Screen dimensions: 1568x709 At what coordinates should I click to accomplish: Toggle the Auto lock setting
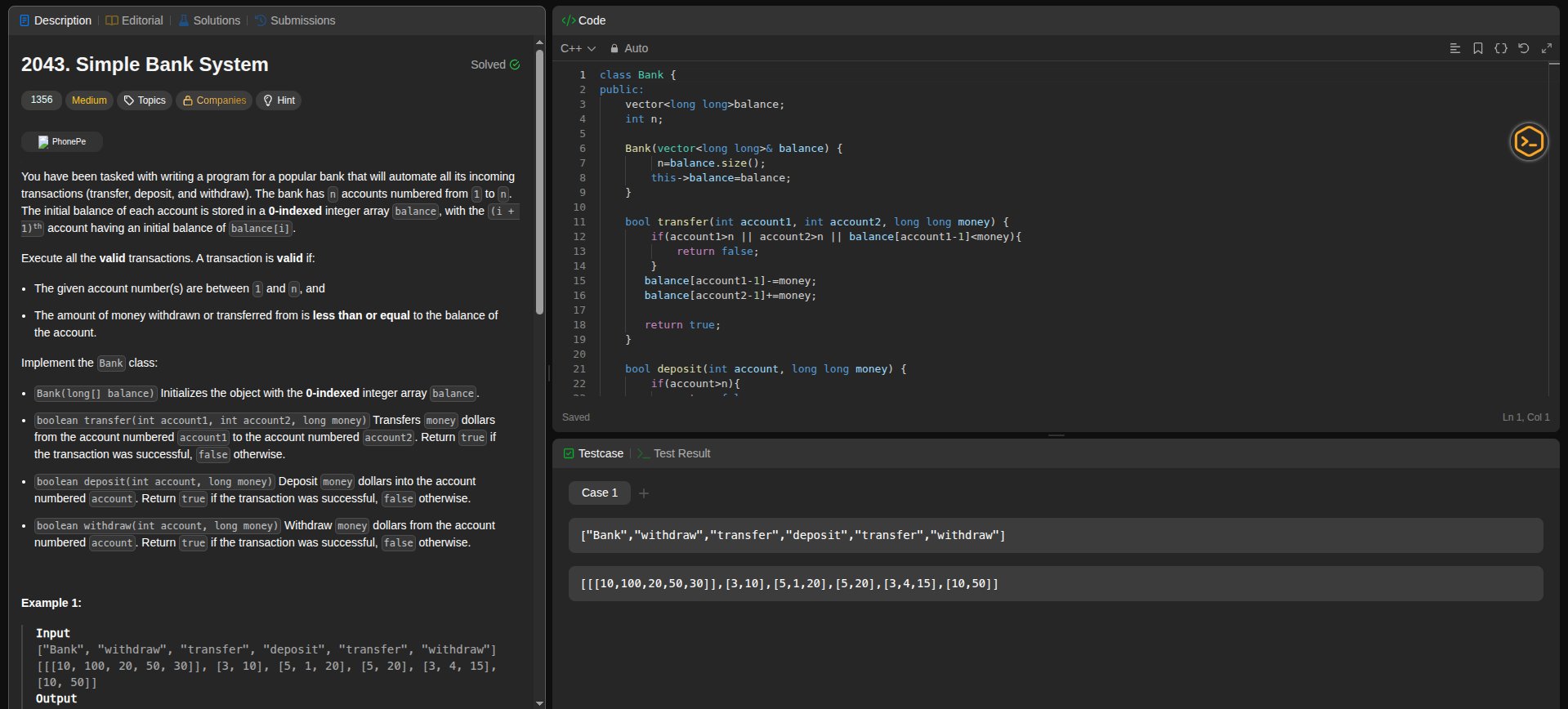click(629, 48)
